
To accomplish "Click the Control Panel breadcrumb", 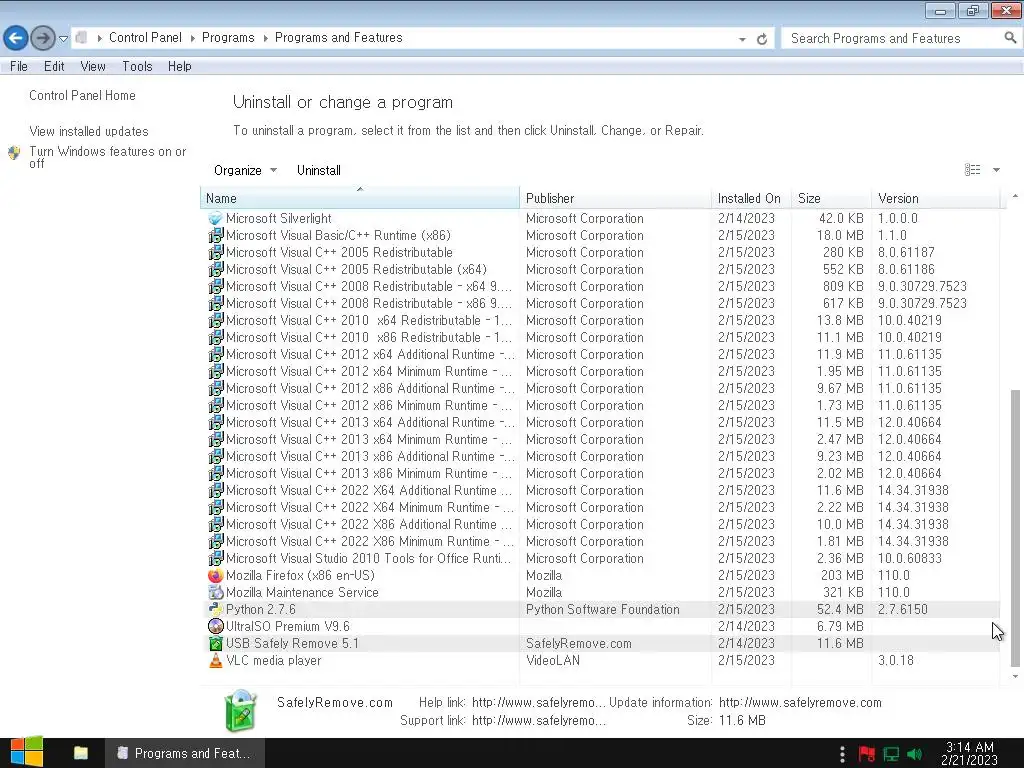I will click(x=145, y=38).
